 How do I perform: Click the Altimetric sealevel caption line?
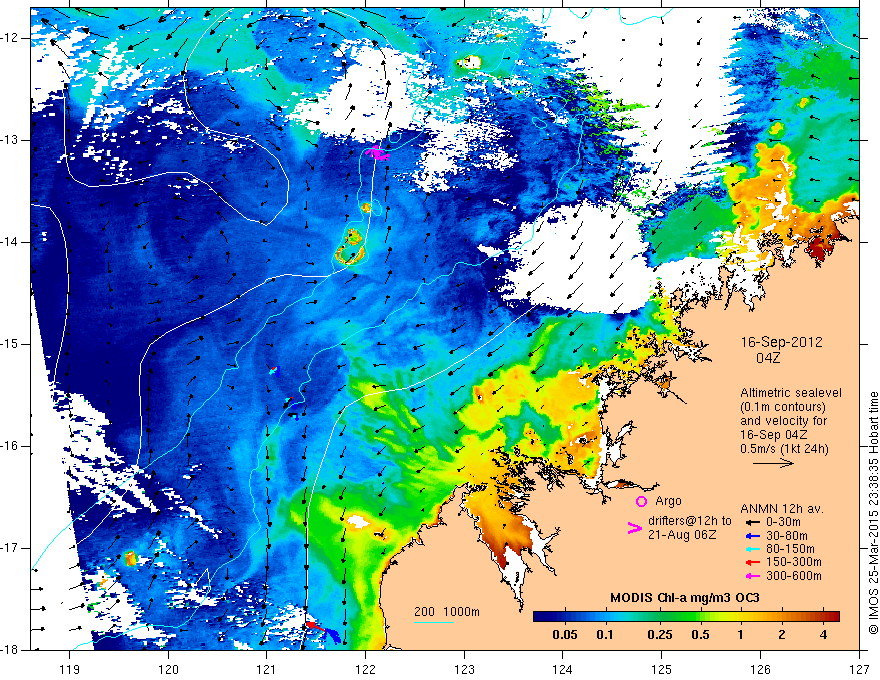point(791,393)
